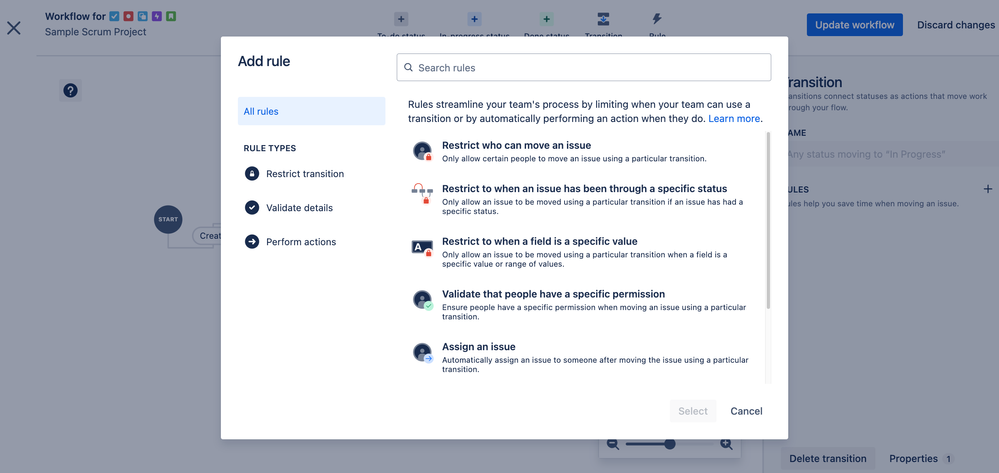The width and height of the screenshot is (999, 473).
Task: Add a To-do status from the toolbar
Action: (x=401, y=19)
